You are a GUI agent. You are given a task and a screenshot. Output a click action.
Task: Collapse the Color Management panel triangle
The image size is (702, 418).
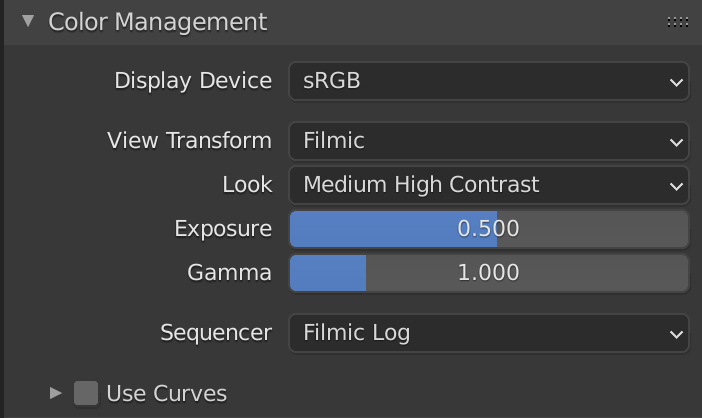pyautogui.click(x=27, y=21)
